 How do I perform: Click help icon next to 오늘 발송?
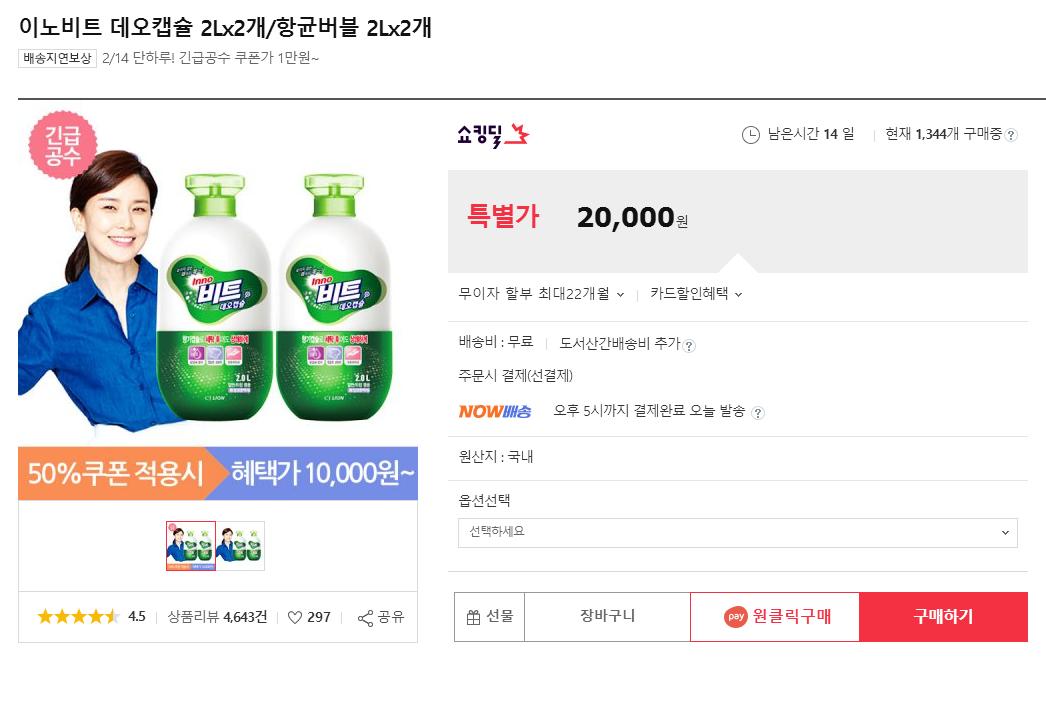pos(758,412)
